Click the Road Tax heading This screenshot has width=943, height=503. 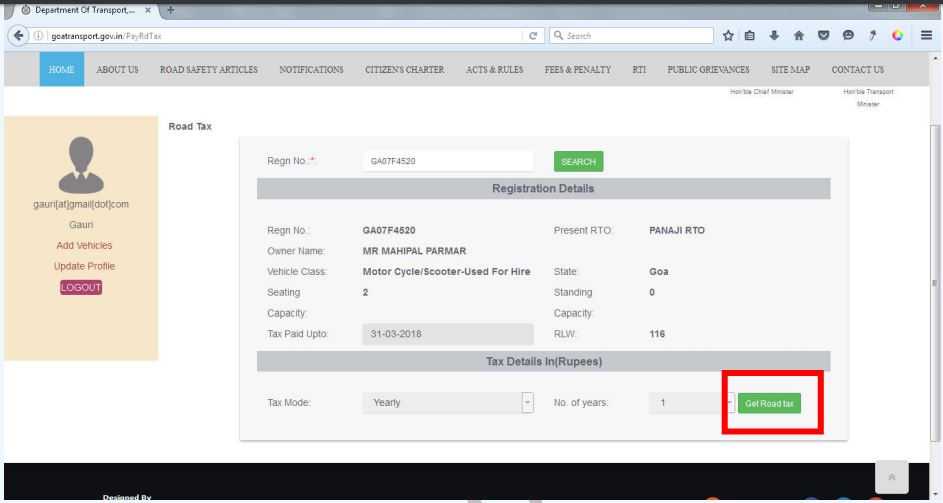(190, 126)
